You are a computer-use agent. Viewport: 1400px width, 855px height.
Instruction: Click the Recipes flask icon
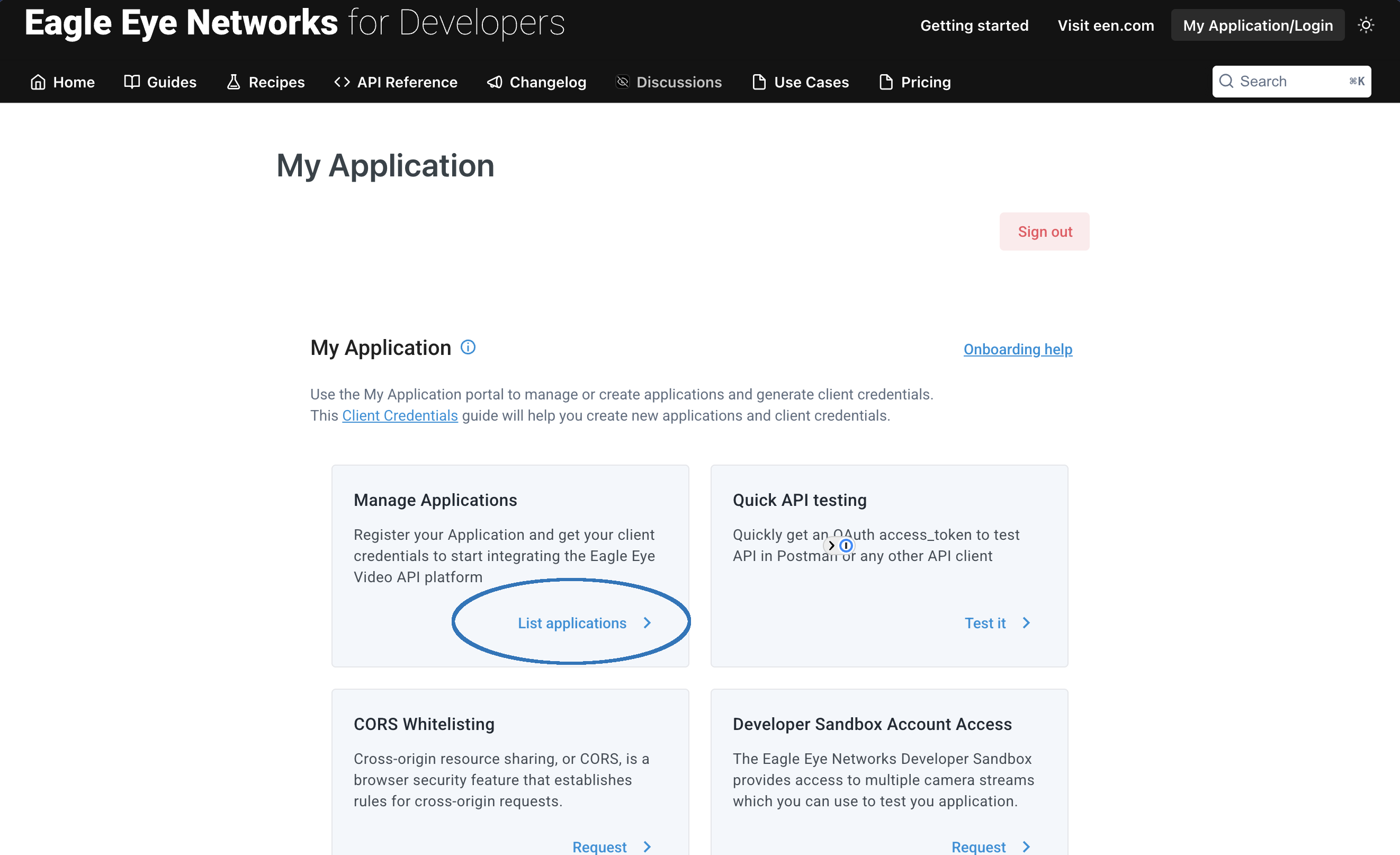click(234, 82)
